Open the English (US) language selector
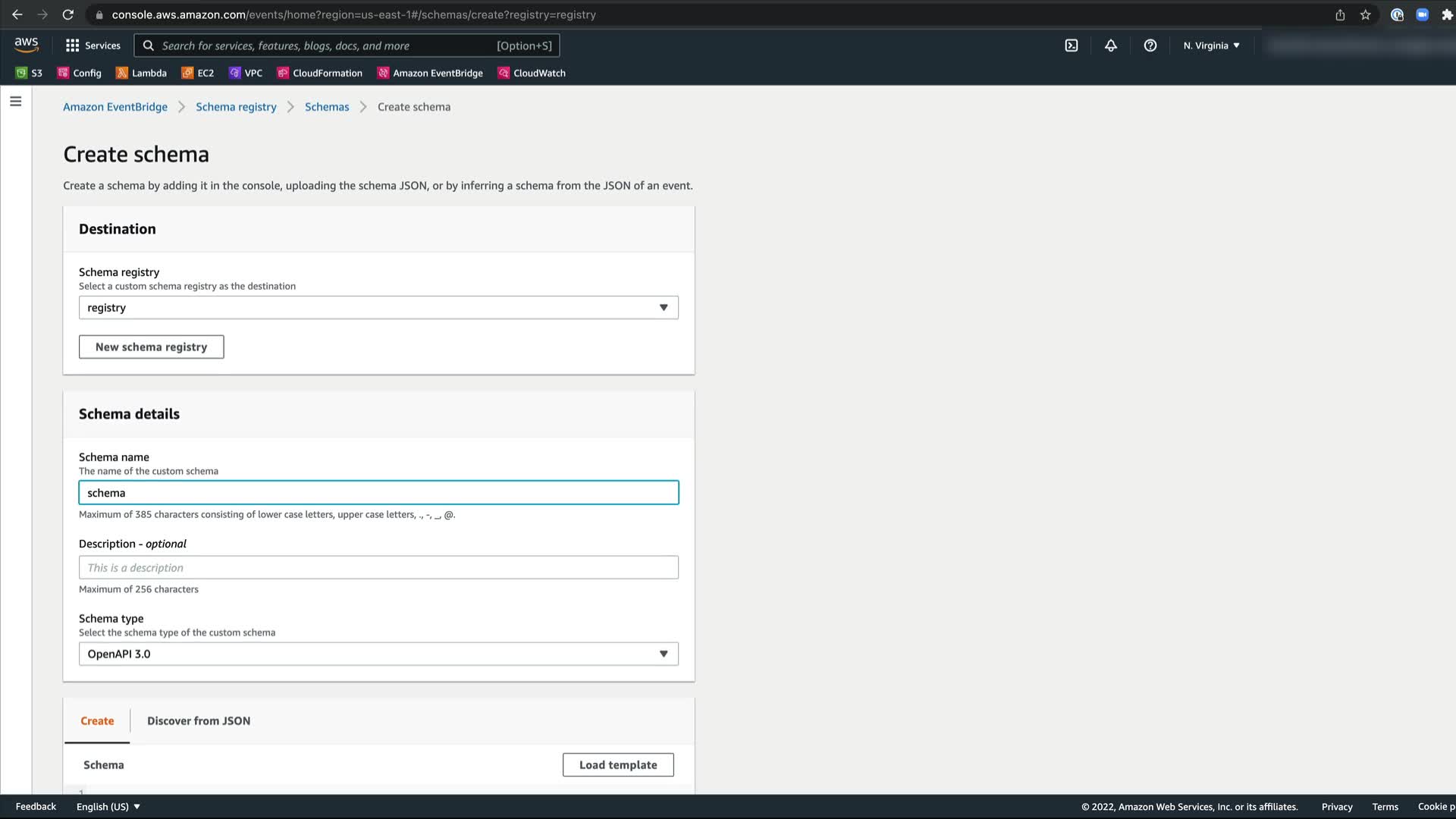 pyautogui.click(x=108, y=806)
